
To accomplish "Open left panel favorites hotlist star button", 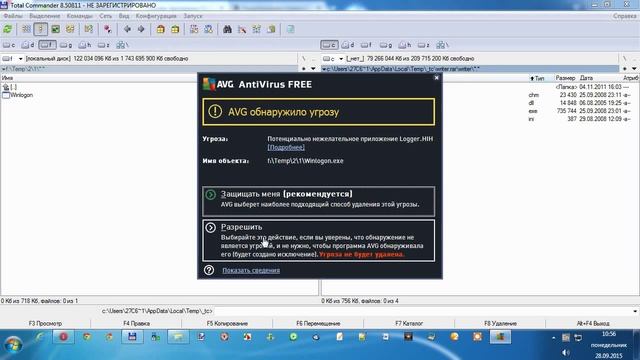I will pos(304,69).
